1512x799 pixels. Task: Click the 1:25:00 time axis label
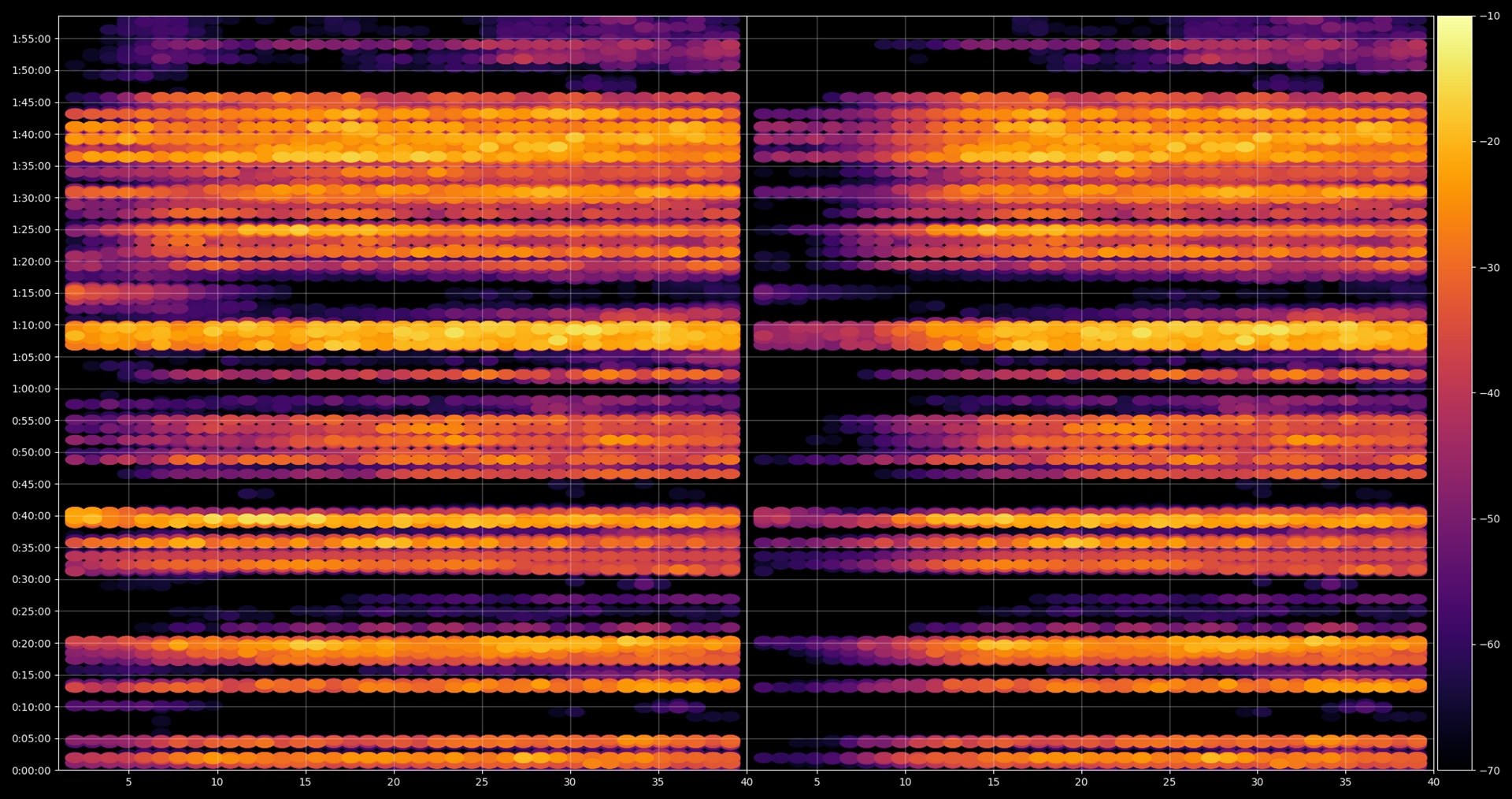pyautogui.click(x=31, y=229)
